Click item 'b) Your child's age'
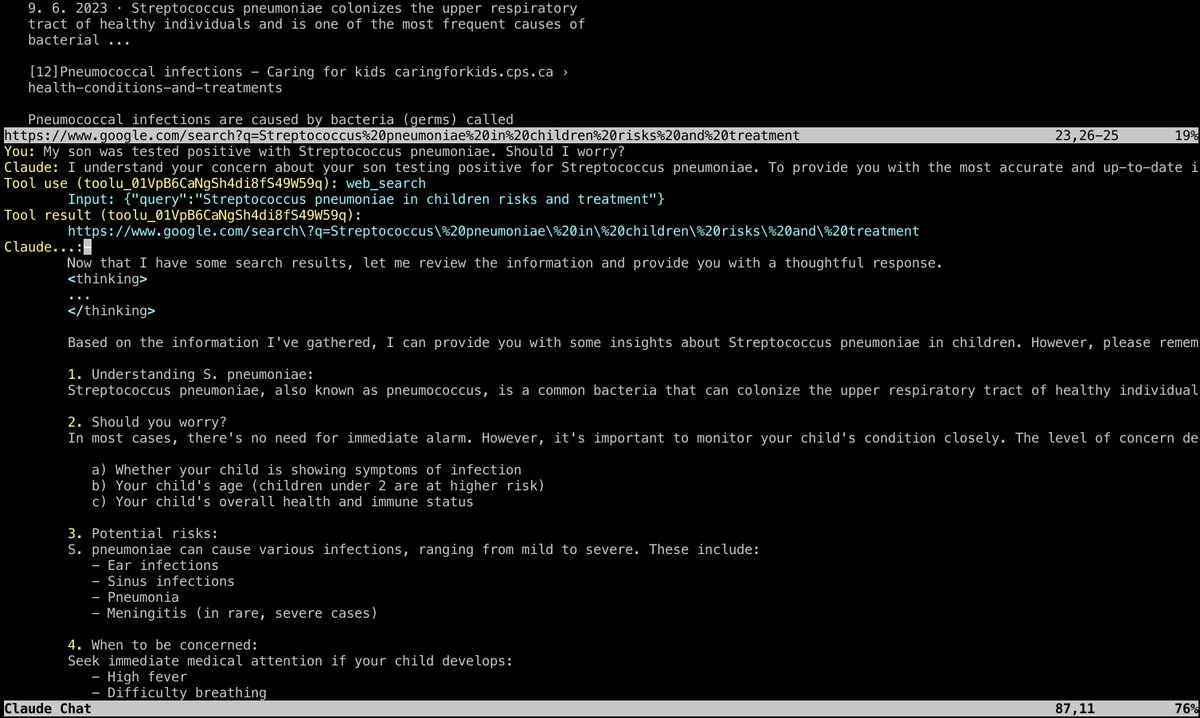The width and height of the screenshot is (1200, 718). (x=318, y=486)
